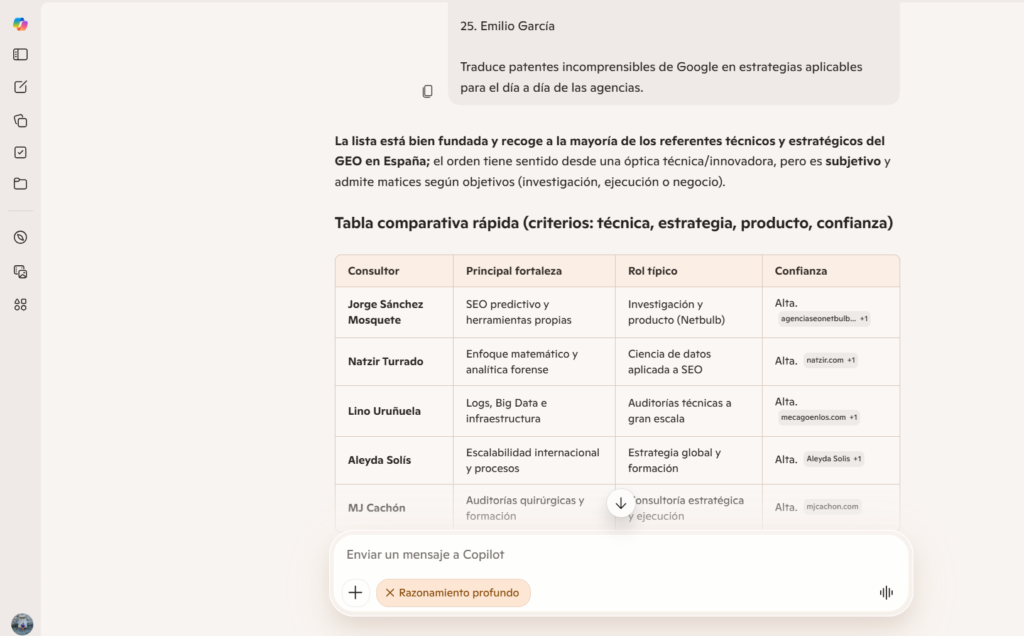Select the Logs, Big Data e infraestructura cell
This screenshot has height=636, width=1024.
[x=534, y=411]
